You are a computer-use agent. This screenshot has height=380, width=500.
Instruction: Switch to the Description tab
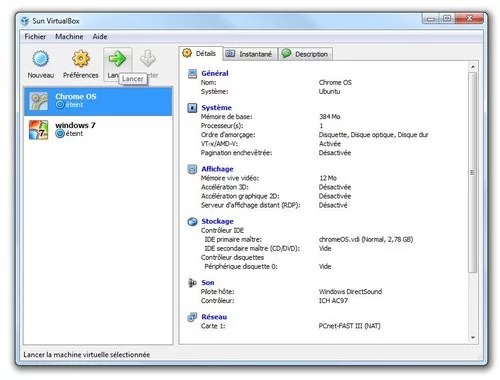point(305,54)
